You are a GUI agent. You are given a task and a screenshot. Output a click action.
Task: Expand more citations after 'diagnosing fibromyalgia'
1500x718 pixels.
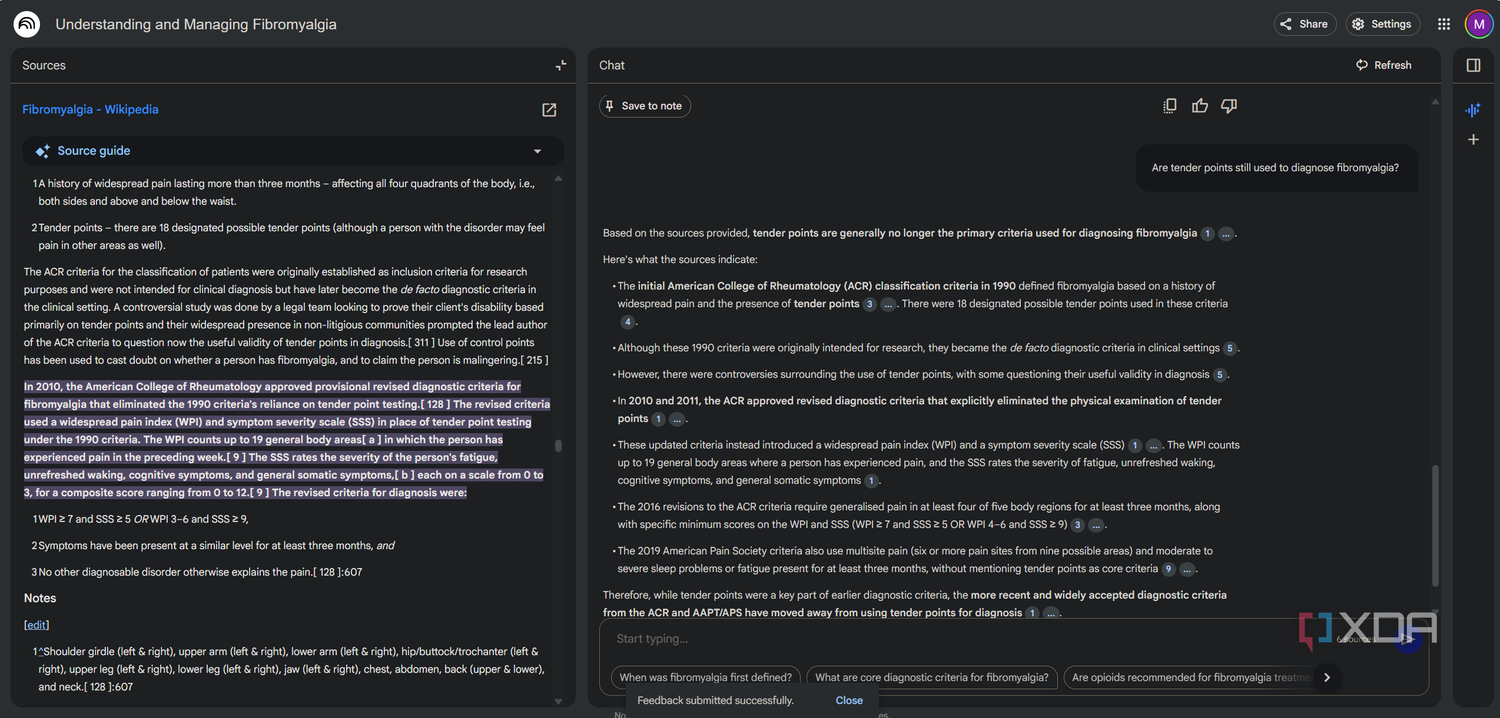click(x=1226, y=234)
